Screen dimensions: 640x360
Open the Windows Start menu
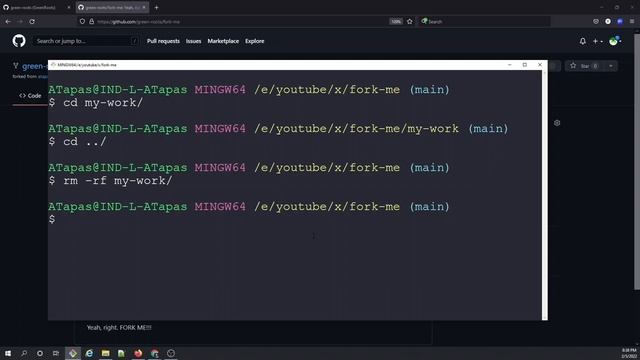coord(8,353)
